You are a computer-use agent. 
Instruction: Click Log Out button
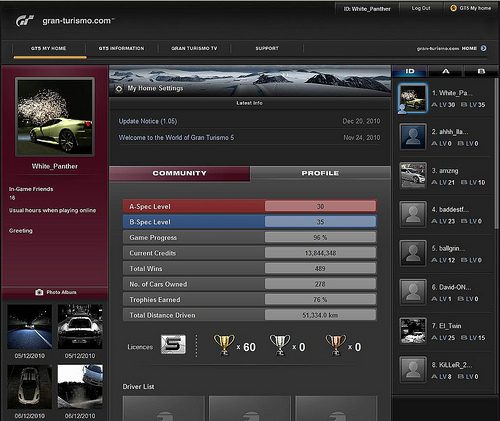(421, 8)
